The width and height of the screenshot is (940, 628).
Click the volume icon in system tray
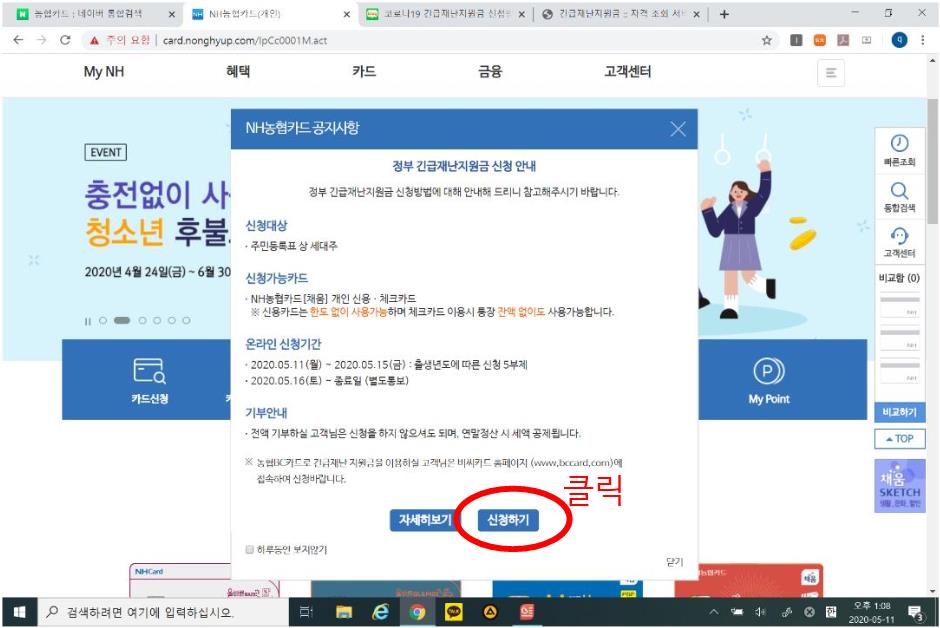pyautogui.click(x=760, y=612)
